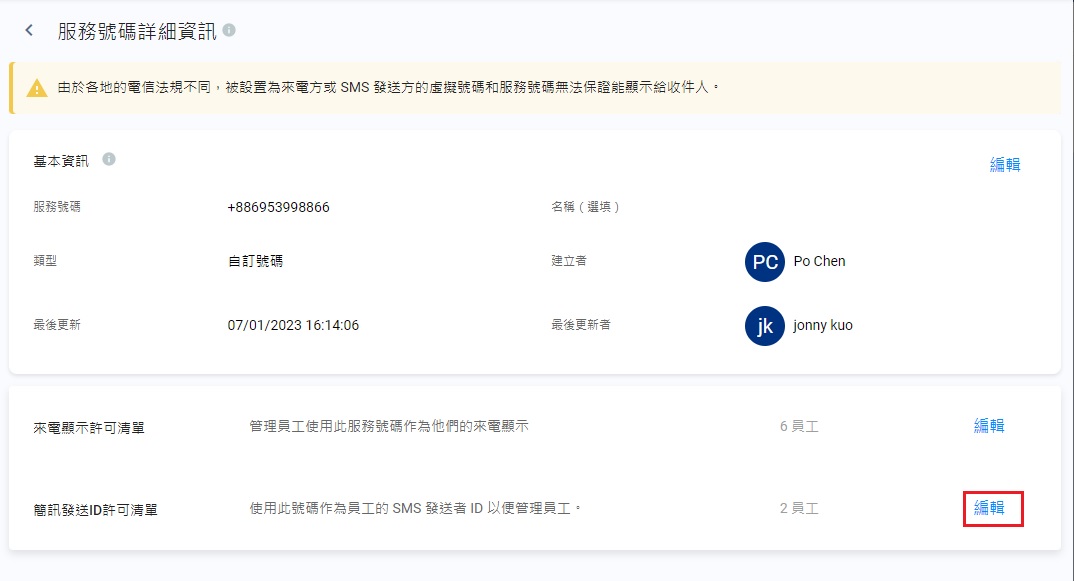Image resolution: width=1074 pixels, height=581 pixels.
Task: Edit the 來電顯示許可清單 list
Action: [989, 426]
